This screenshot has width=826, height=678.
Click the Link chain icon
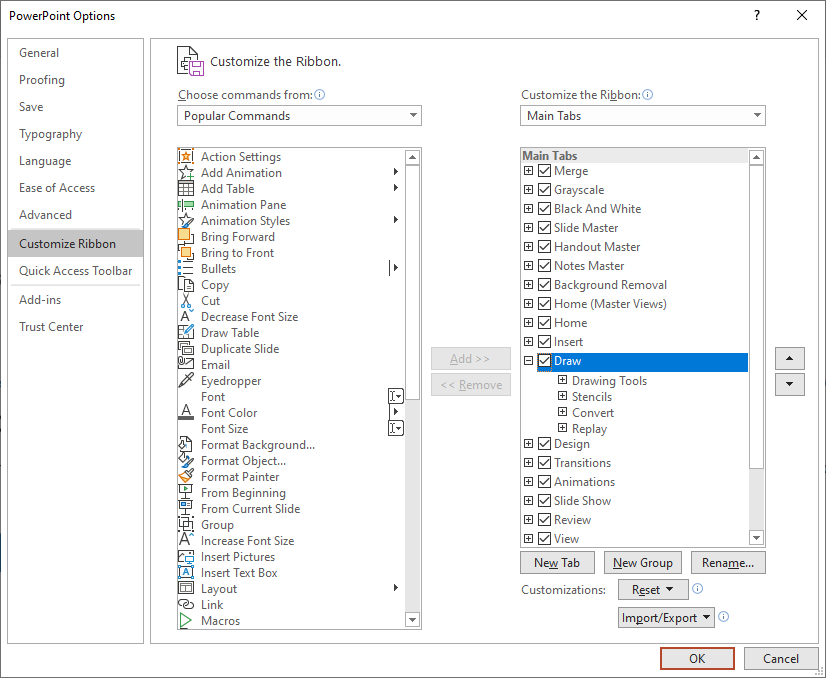coord(185,604)
